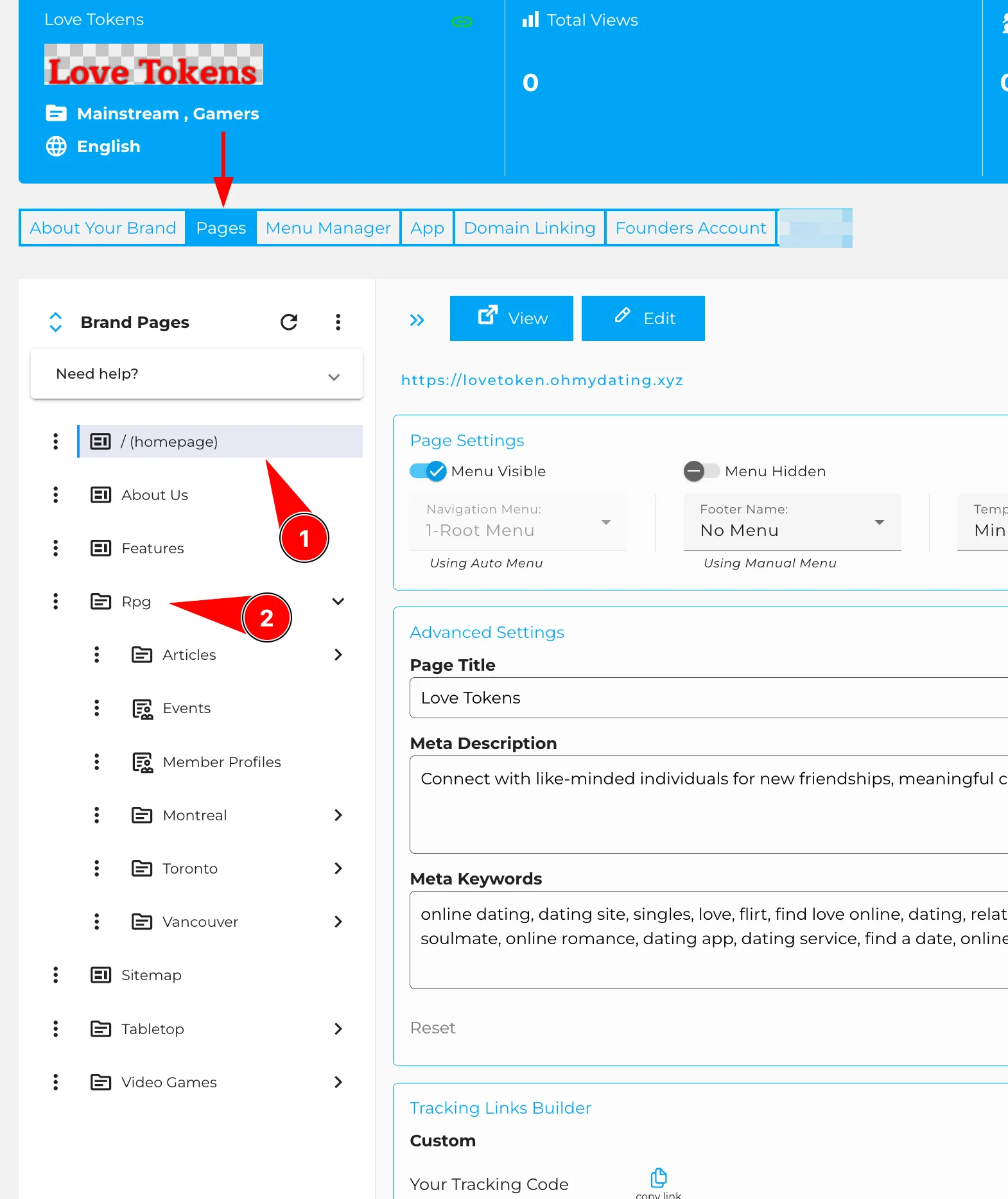Screen dimensions: 1008x1199
Task: Click the sort arrows icon near Brand Pages
Action: (x=56, y=322)
